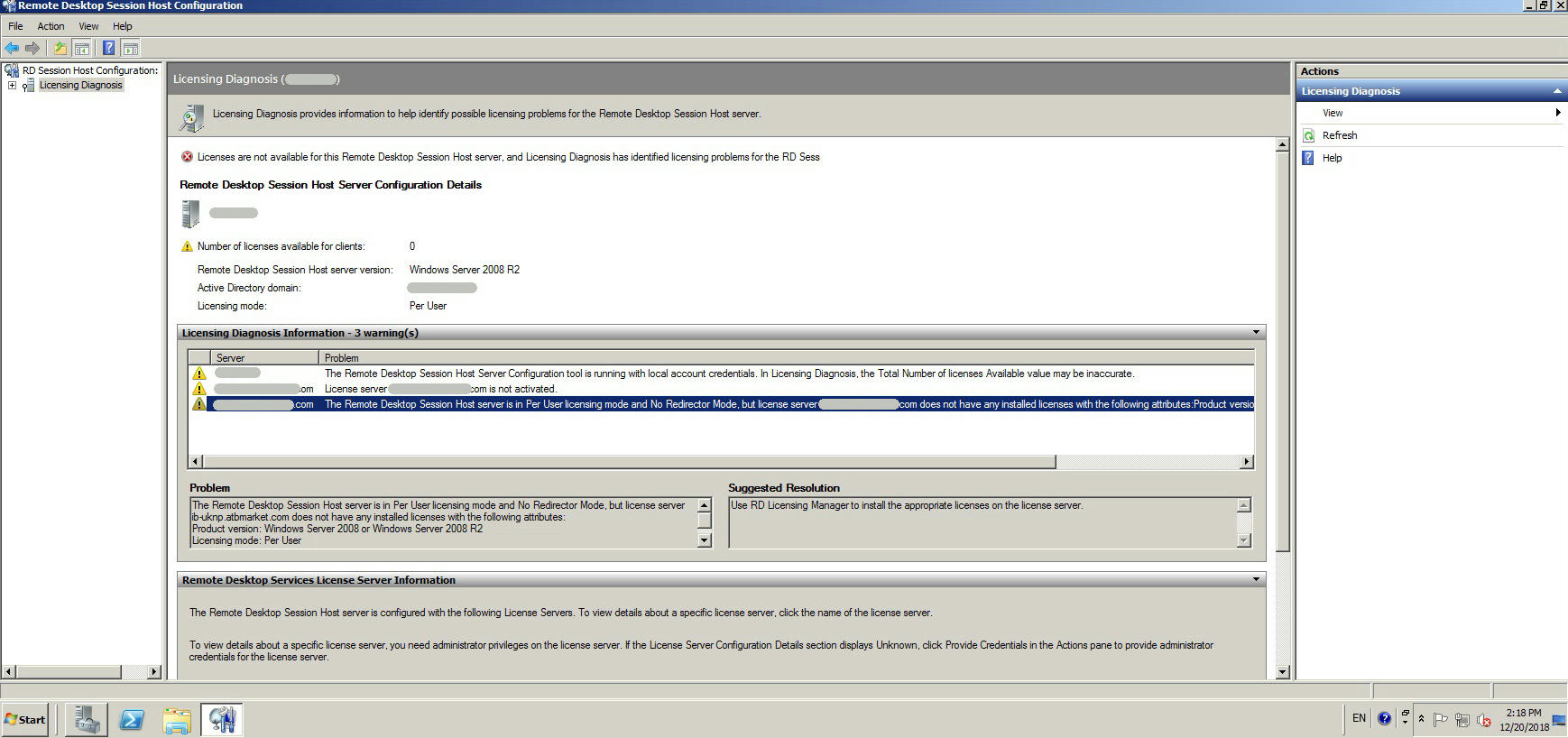This screenshot has width=1568, height=738.
Task: Collapse Remote Desktop Services License Server Information
Action: click(x=1255, y=580)
